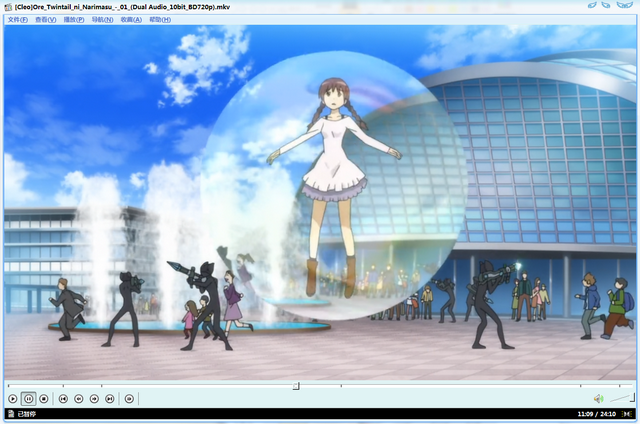
Task: Mute audio via the speaker icon
Action: 598,399
